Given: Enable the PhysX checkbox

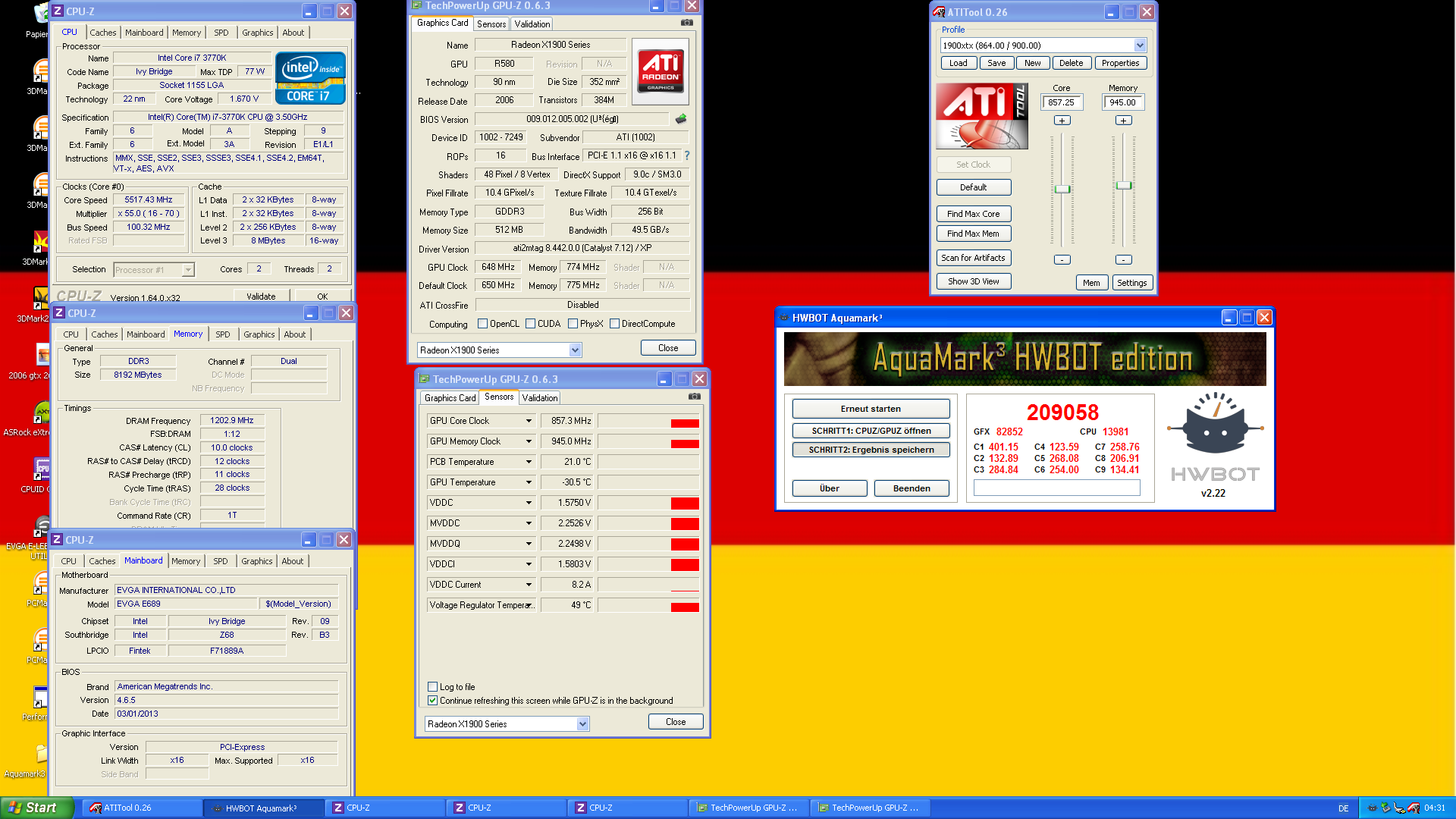Looking at the screenshot, I should 573,324.
